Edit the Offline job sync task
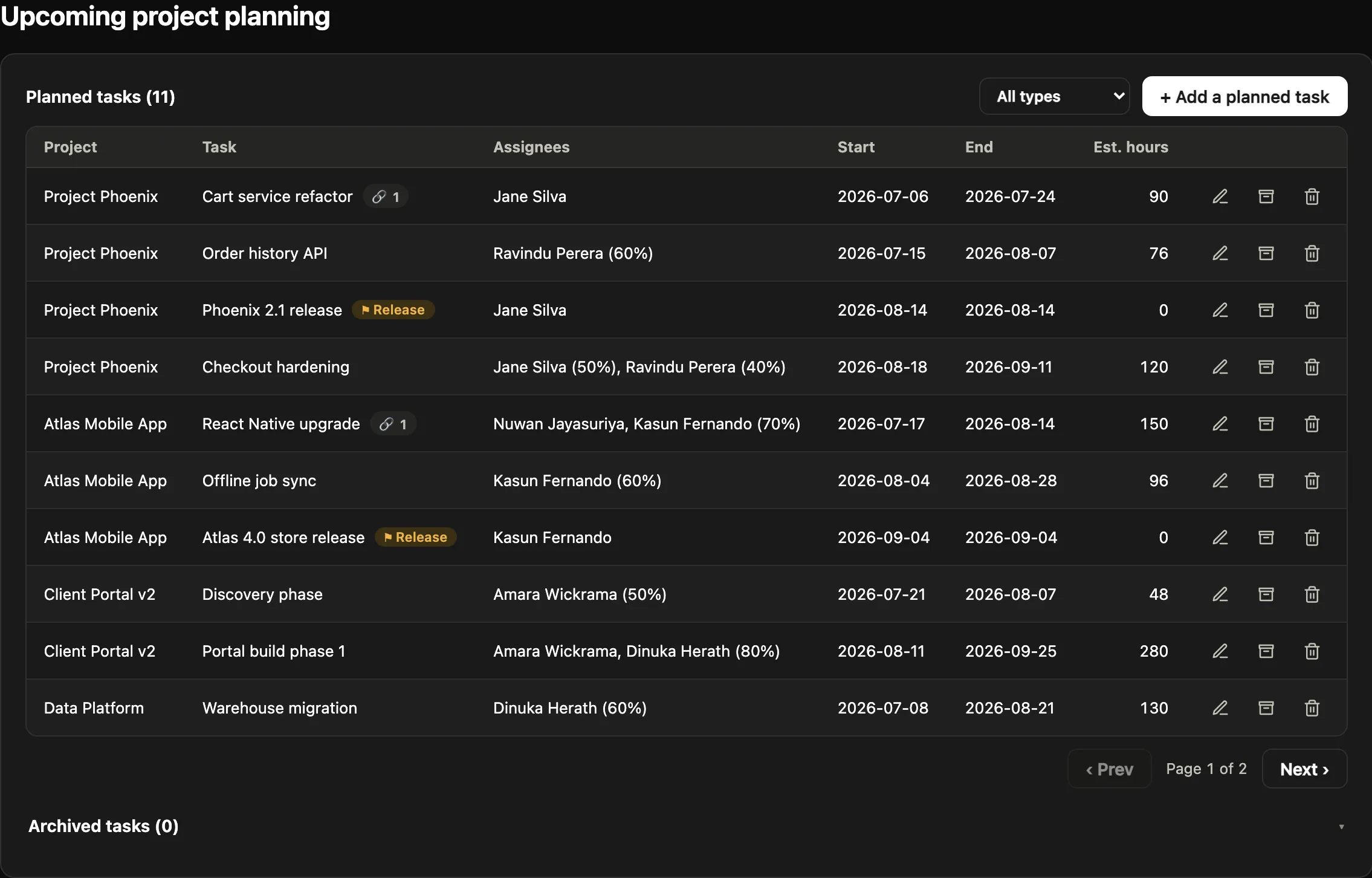 [1220, 481]
